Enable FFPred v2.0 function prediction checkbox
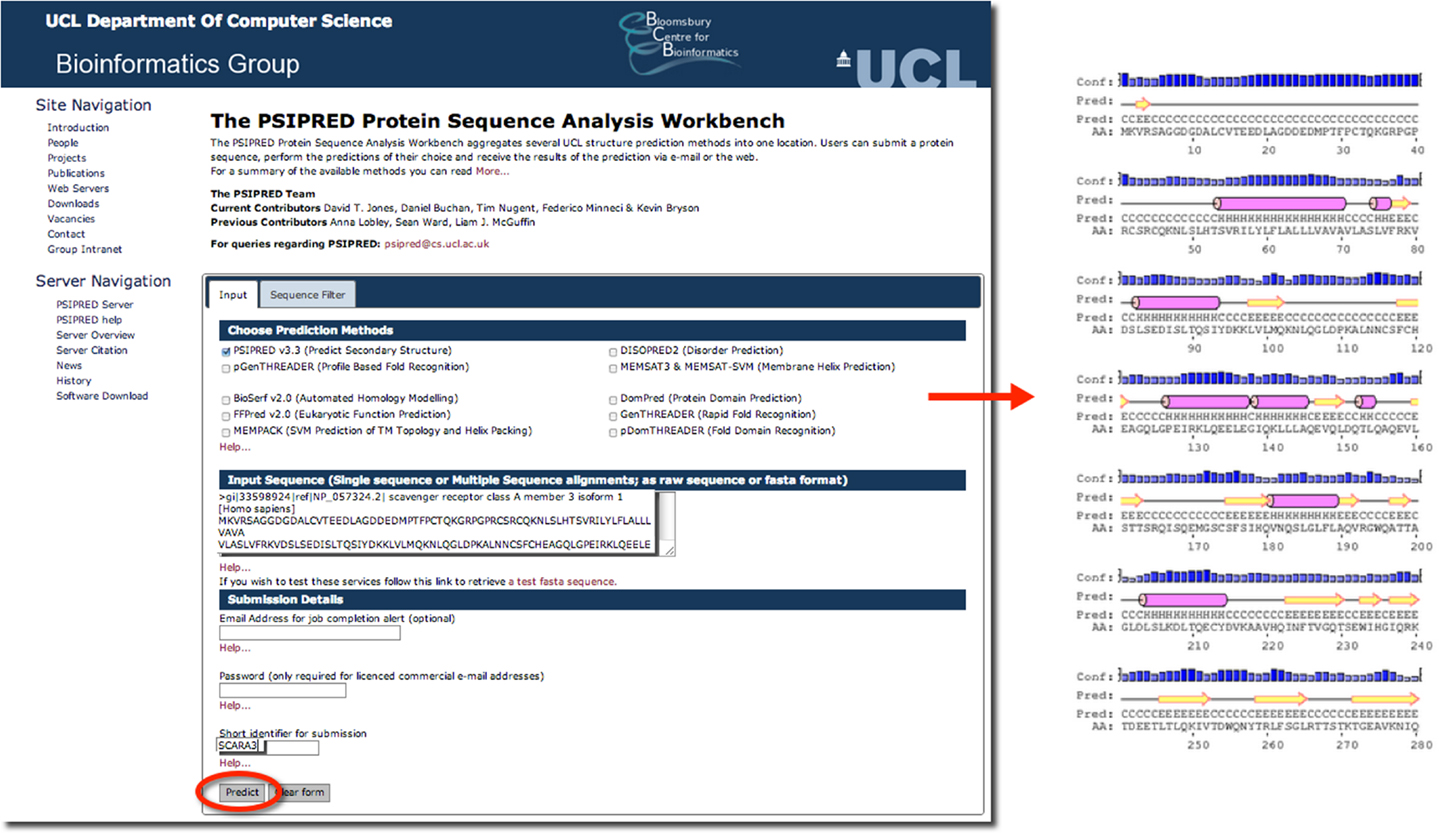This screenshot has width=1439, height=835. coord(225,415)
